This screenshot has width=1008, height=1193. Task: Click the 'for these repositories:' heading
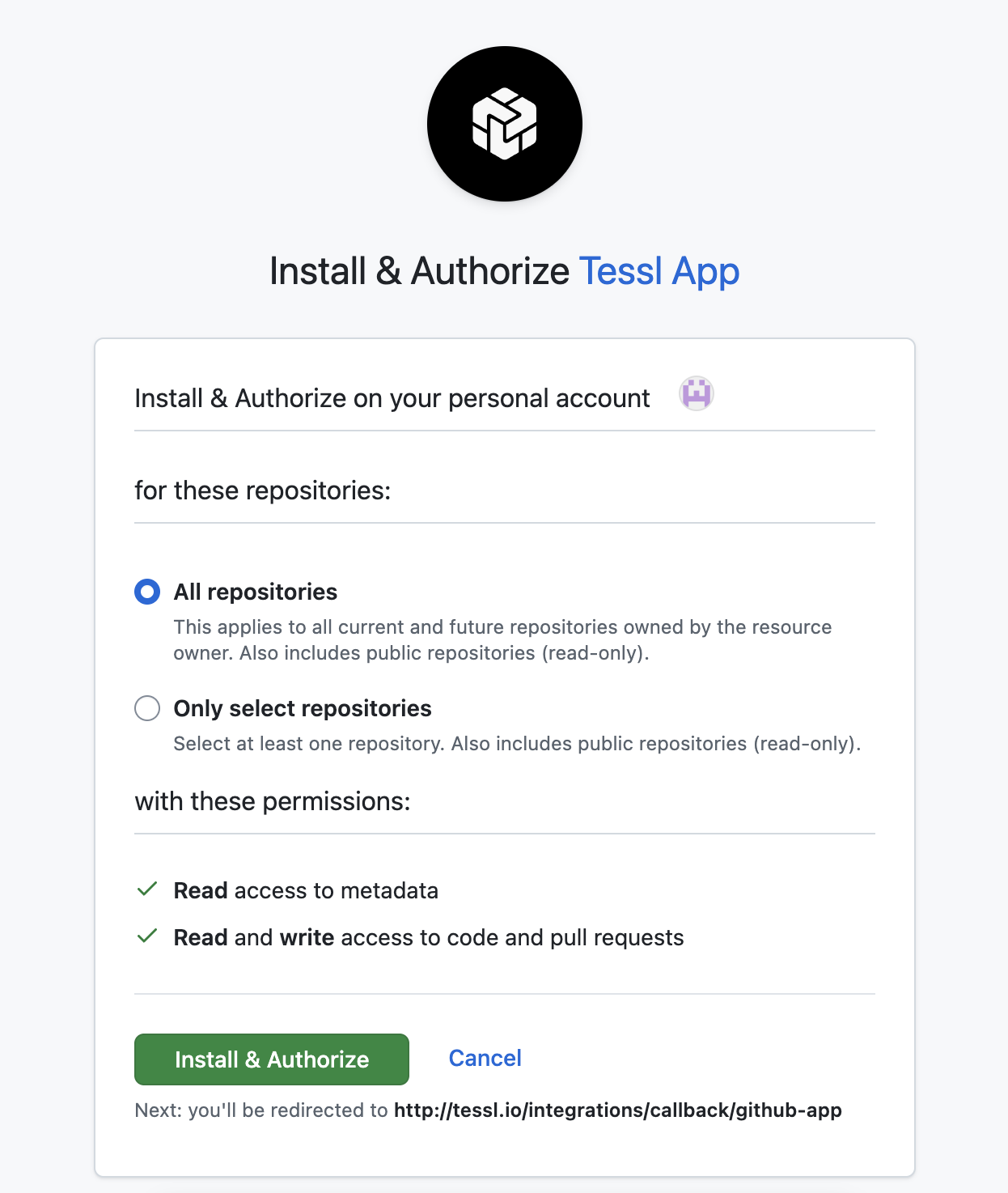tap(262, 490)
